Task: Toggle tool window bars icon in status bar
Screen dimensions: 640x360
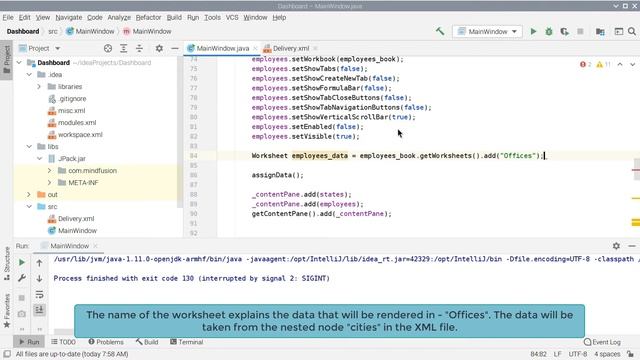Action: pos(7,354)
